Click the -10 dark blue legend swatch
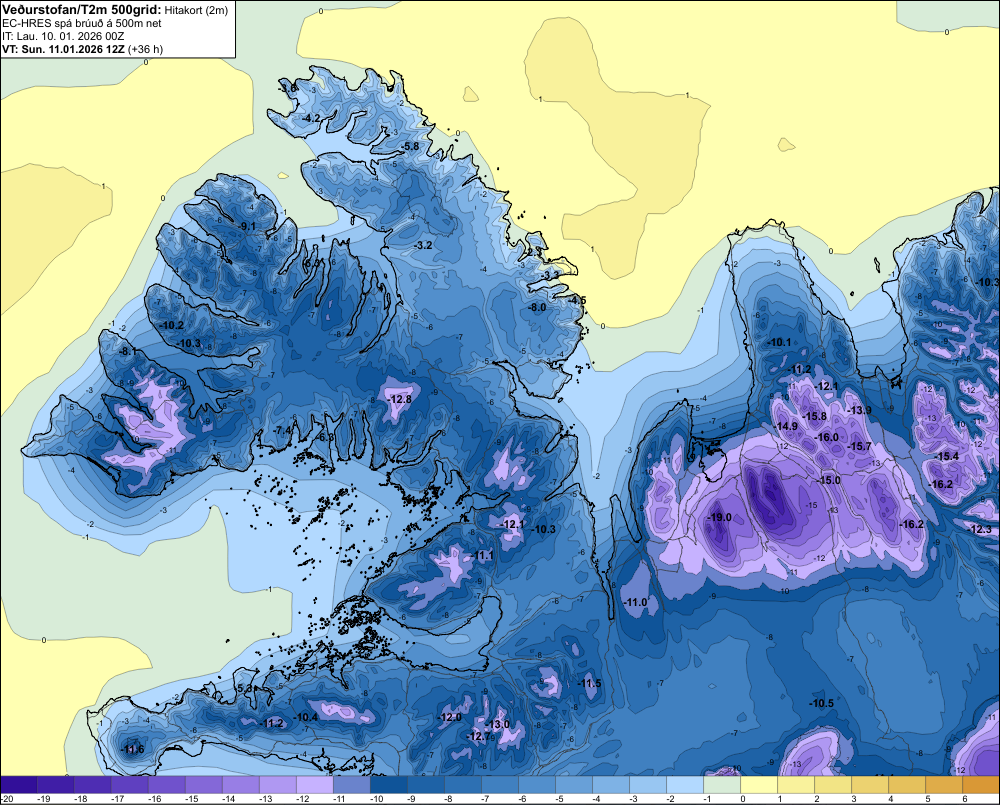 (389, 784)
